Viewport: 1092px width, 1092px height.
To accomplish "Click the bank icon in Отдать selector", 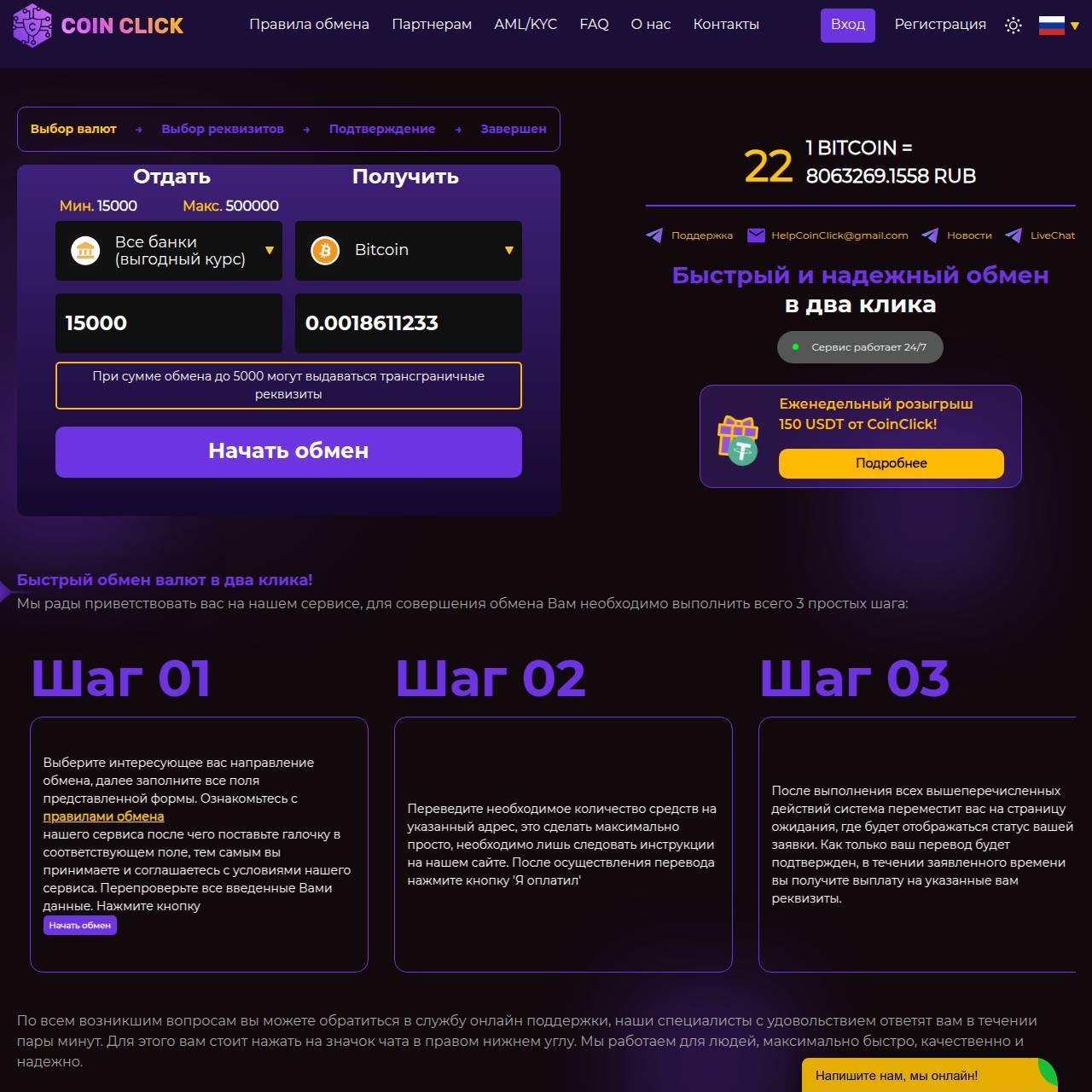I will 85,251.
